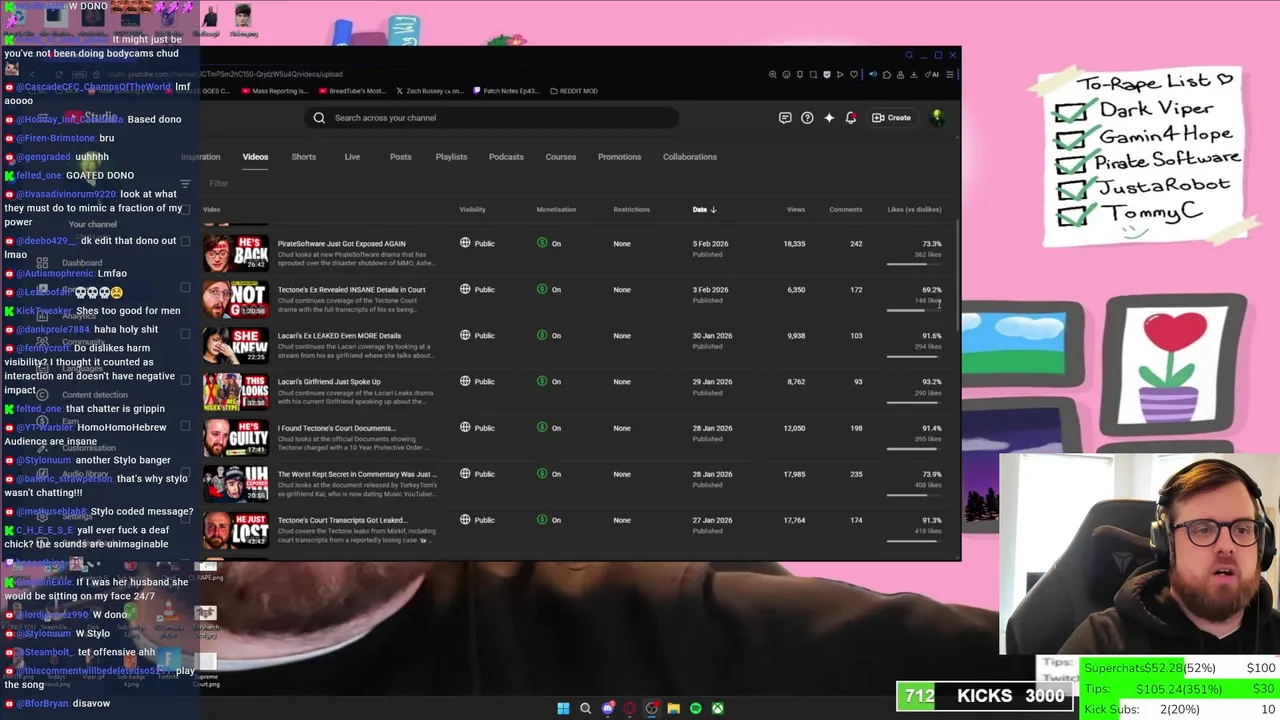1280x720 pixels.
Task: Click the browser zoom magnifier icon in toolbar
Action: coord(772,74)
